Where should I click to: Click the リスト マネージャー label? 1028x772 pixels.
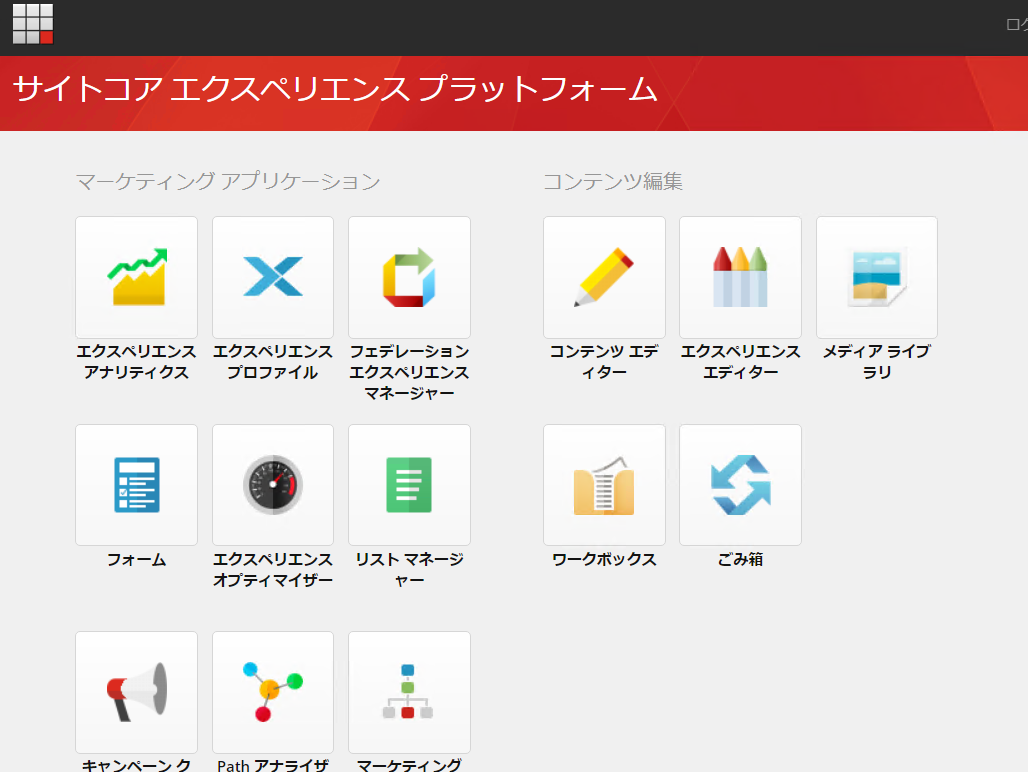(x=409, y=569)
